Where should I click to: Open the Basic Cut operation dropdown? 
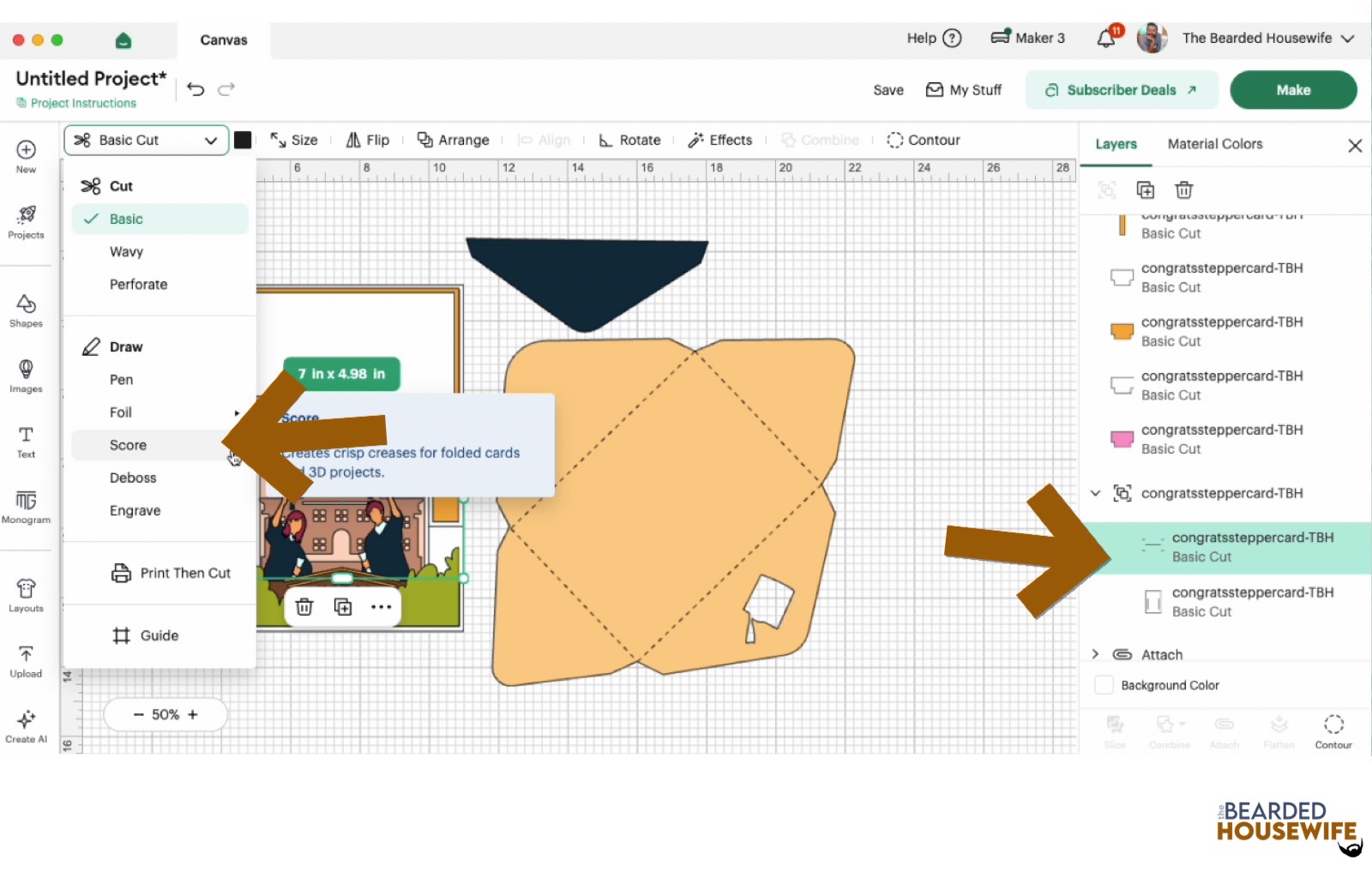point(146,140)
